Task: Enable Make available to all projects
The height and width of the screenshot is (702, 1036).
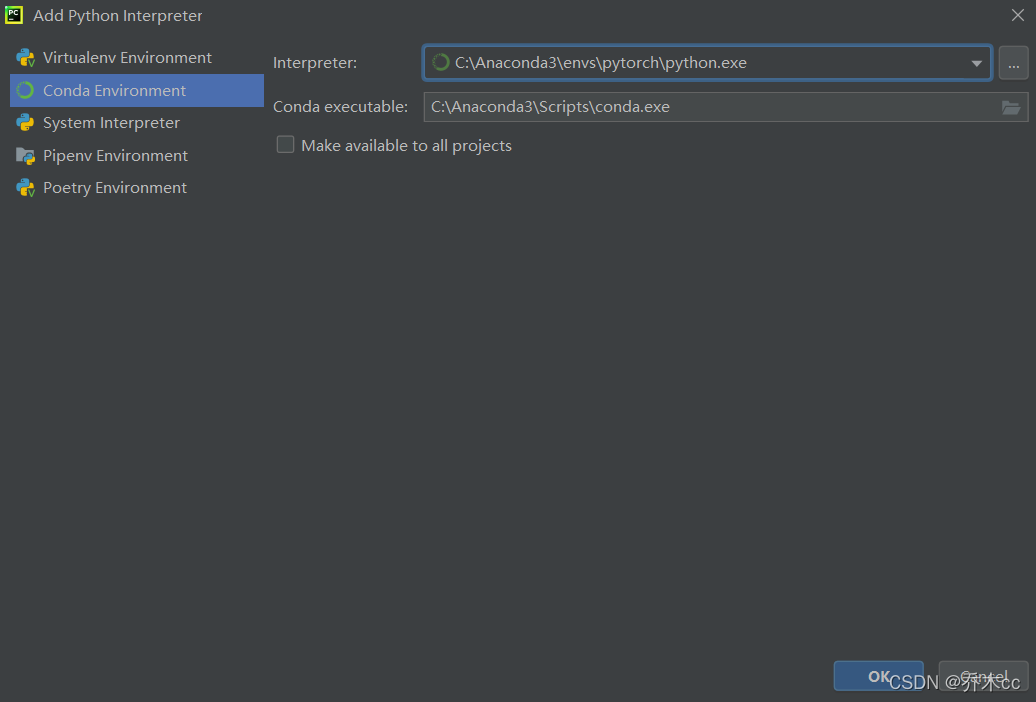Action: coord(285,145)
